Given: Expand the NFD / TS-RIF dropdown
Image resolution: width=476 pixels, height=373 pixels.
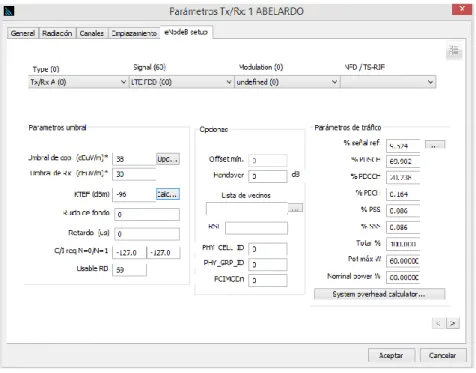Looking at the screenshot, I should tap(388, 82).
